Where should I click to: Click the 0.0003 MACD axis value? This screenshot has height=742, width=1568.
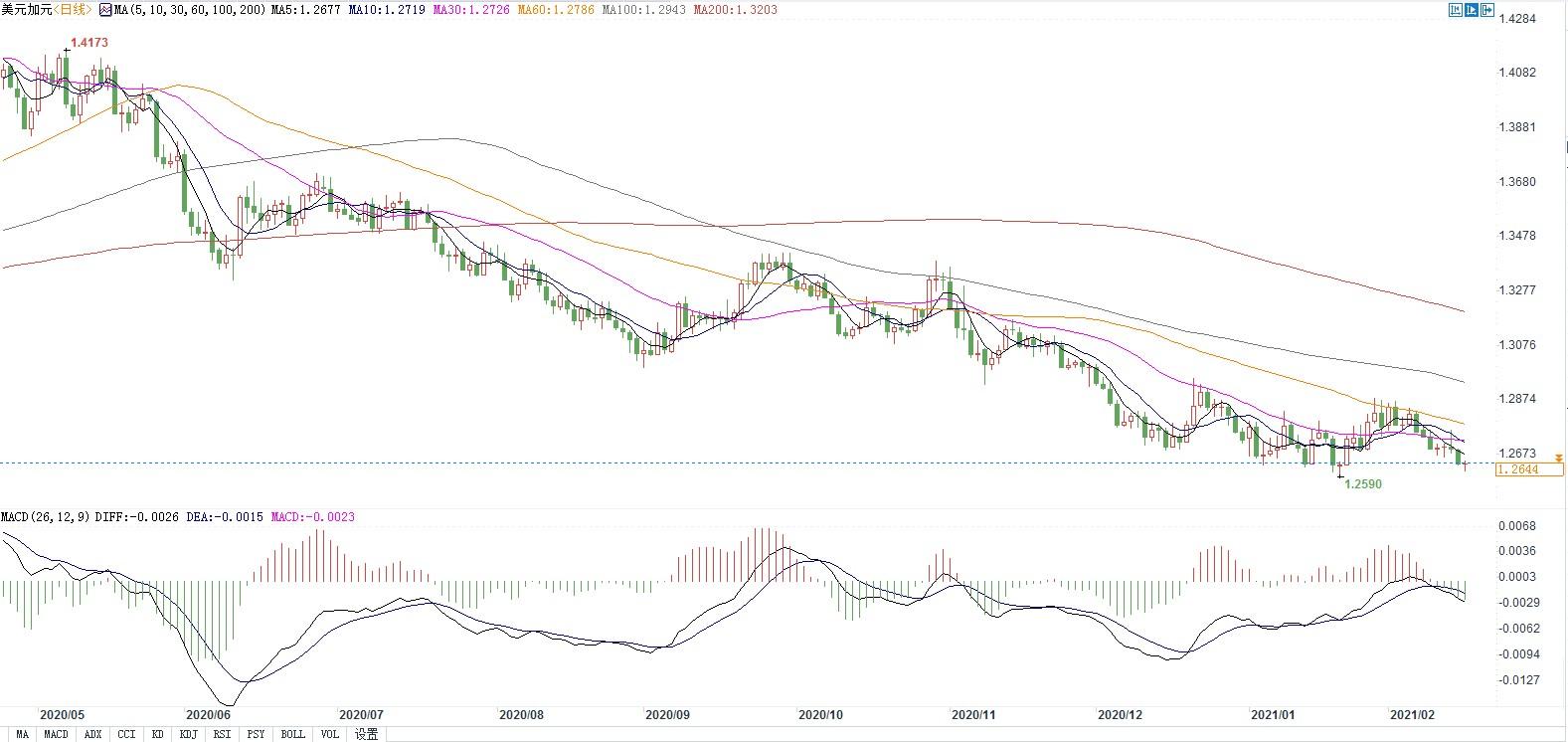tap(1518, 577)
